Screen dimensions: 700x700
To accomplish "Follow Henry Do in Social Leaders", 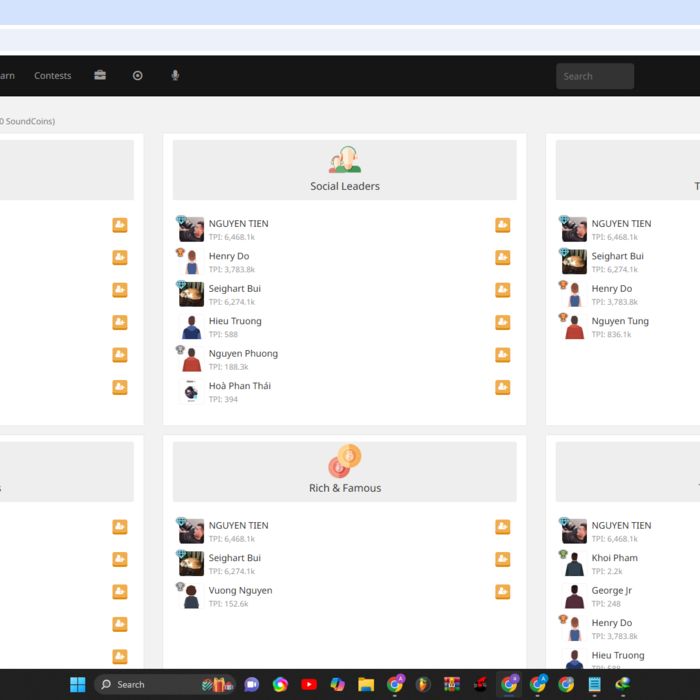I will tap(502, 258).
